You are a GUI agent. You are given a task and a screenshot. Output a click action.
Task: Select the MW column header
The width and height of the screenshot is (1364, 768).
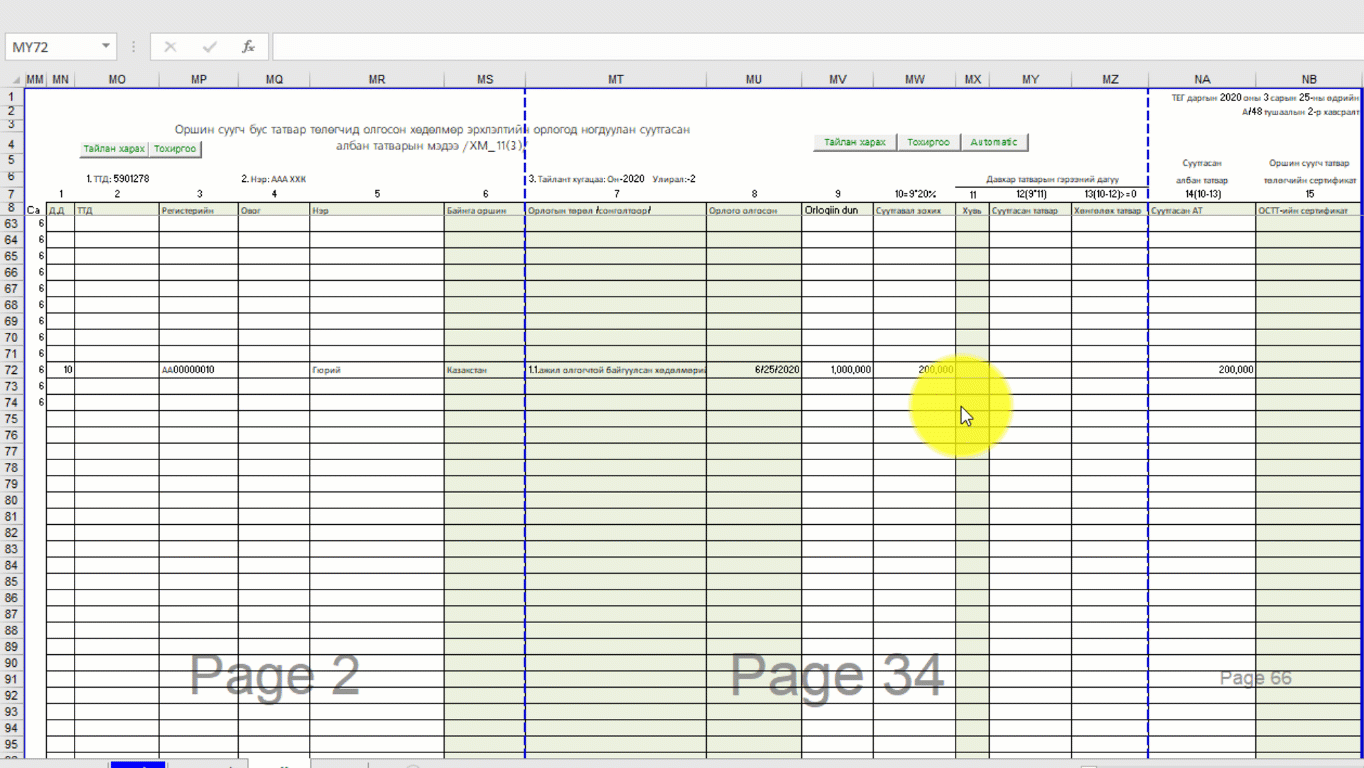click(x=914, y=80)
